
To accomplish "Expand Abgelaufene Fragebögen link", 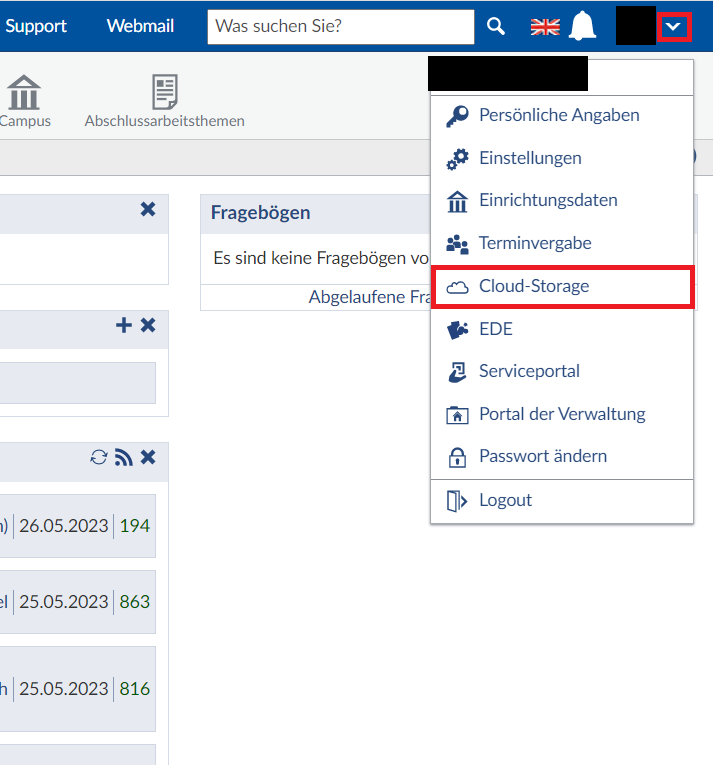I will (x=370, y=297).
